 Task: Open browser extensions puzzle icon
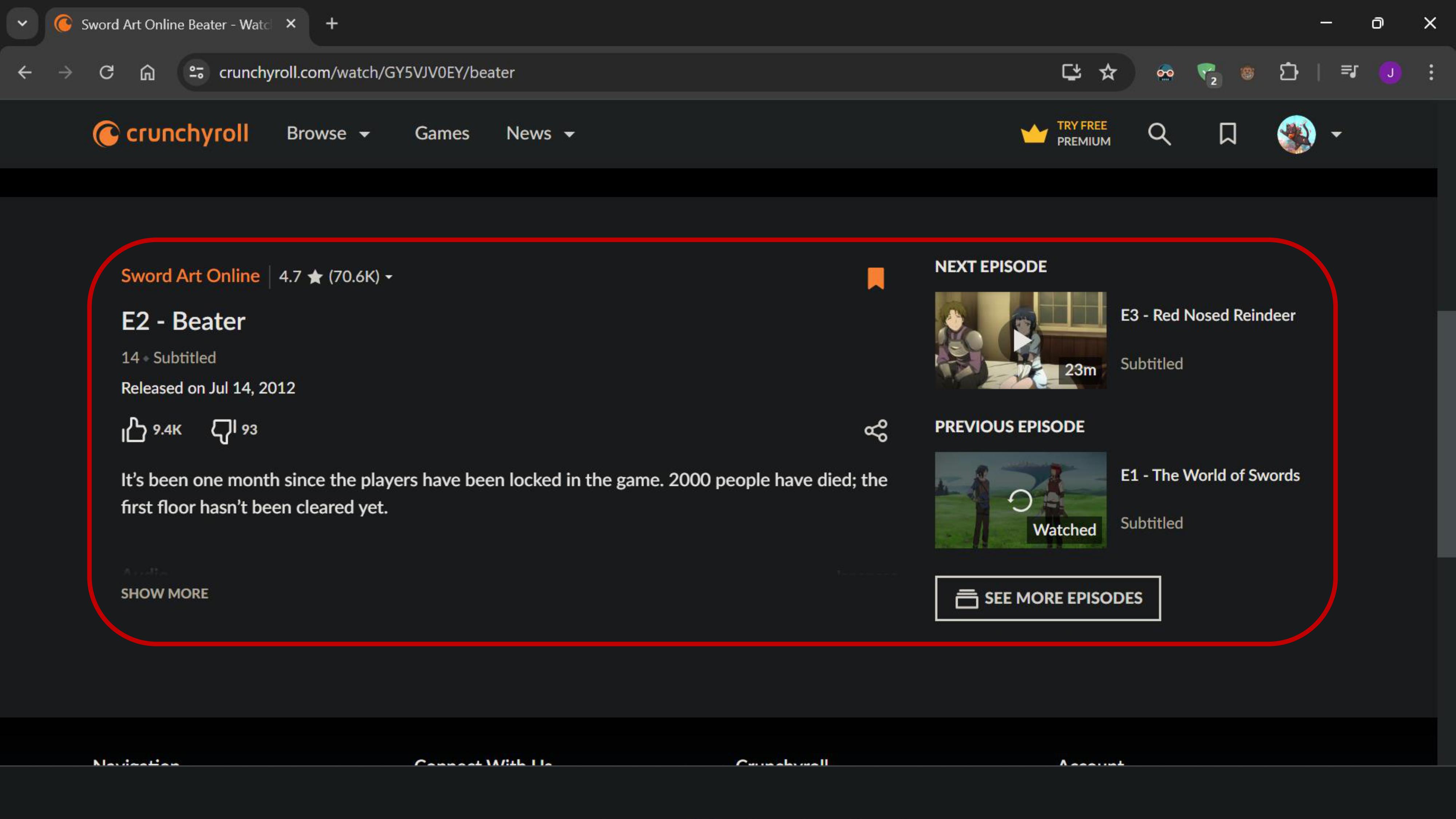click(1288, 72)
